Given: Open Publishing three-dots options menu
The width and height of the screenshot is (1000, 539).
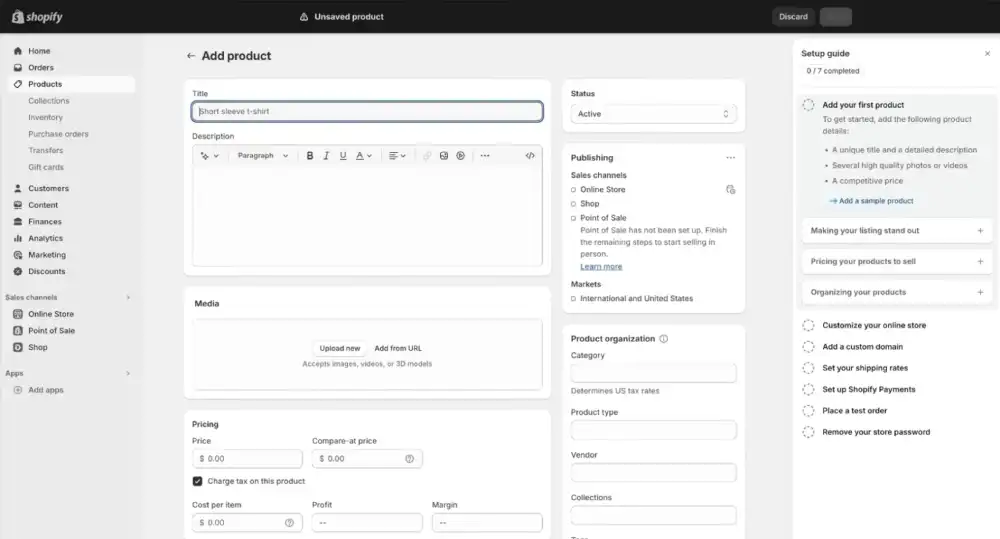Looking at the screenshot, I should coord(730,158).
